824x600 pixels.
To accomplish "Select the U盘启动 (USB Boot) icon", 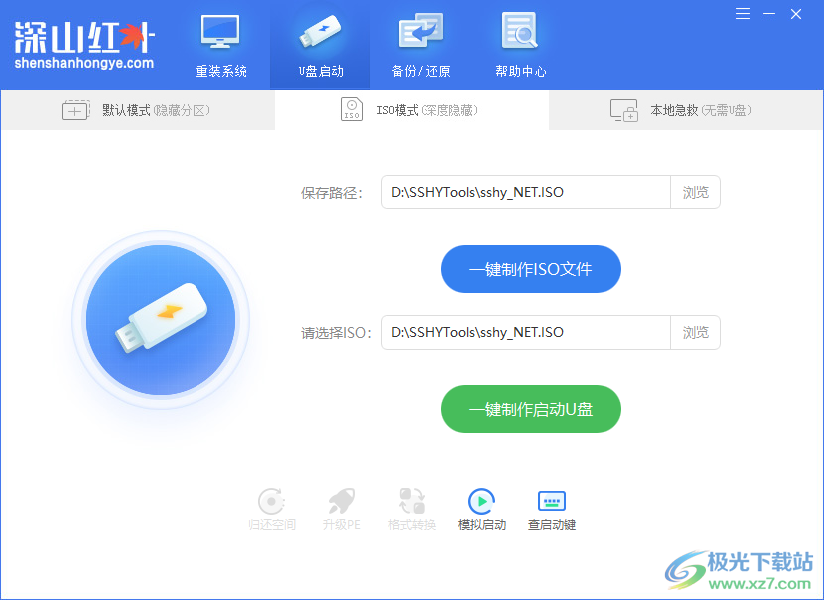I will click(319, 44).
